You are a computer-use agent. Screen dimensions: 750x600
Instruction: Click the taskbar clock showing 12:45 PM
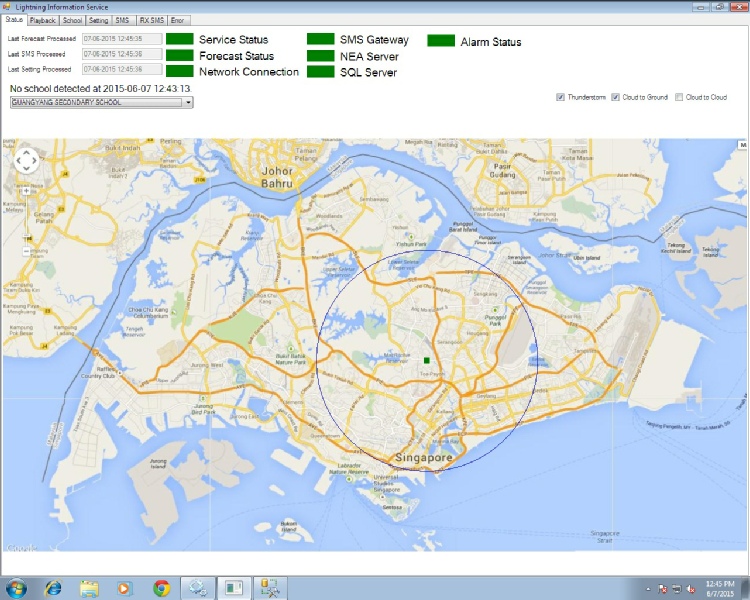(720, 589)
